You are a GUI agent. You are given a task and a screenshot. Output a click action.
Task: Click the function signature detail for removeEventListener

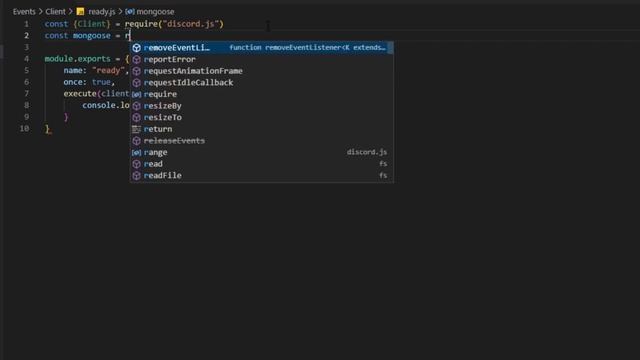click(307, 48)
